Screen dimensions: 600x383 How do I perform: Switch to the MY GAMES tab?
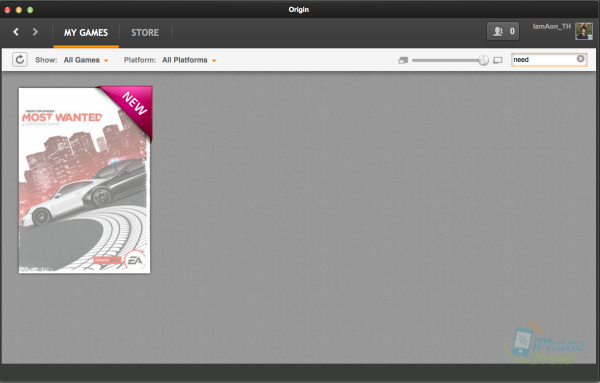coord(86,33)
